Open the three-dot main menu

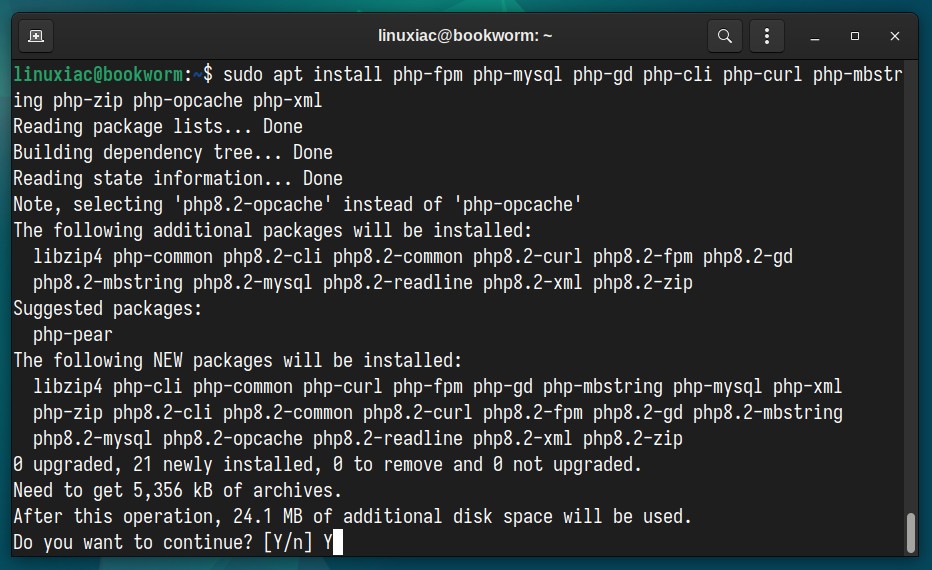(767, 36)
